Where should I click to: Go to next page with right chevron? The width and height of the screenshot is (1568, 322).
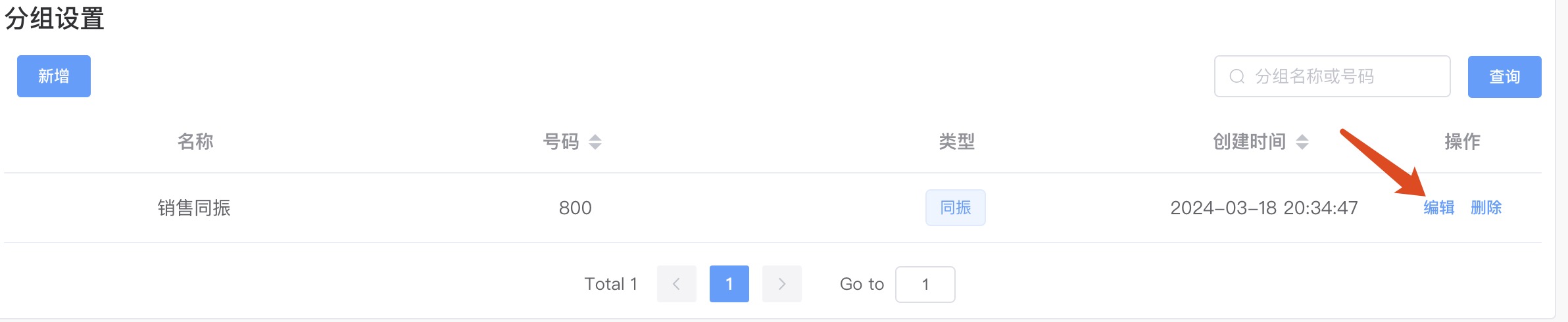coord(781,284)
